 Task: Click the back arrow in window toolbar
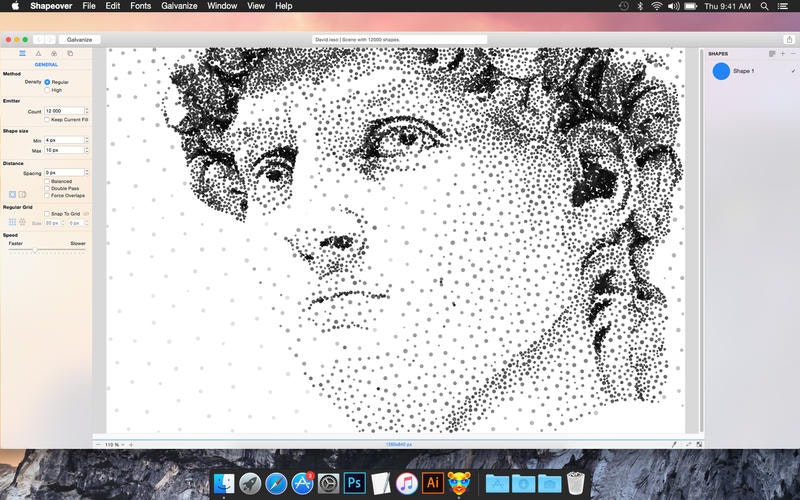point(39,39)
